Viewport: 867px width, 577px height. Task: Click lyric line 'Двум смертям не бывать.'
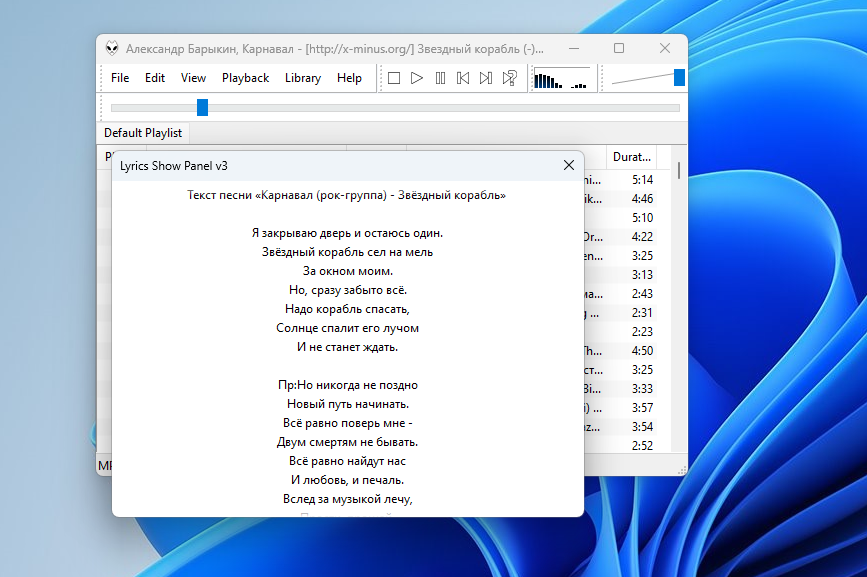pos(347,442)
